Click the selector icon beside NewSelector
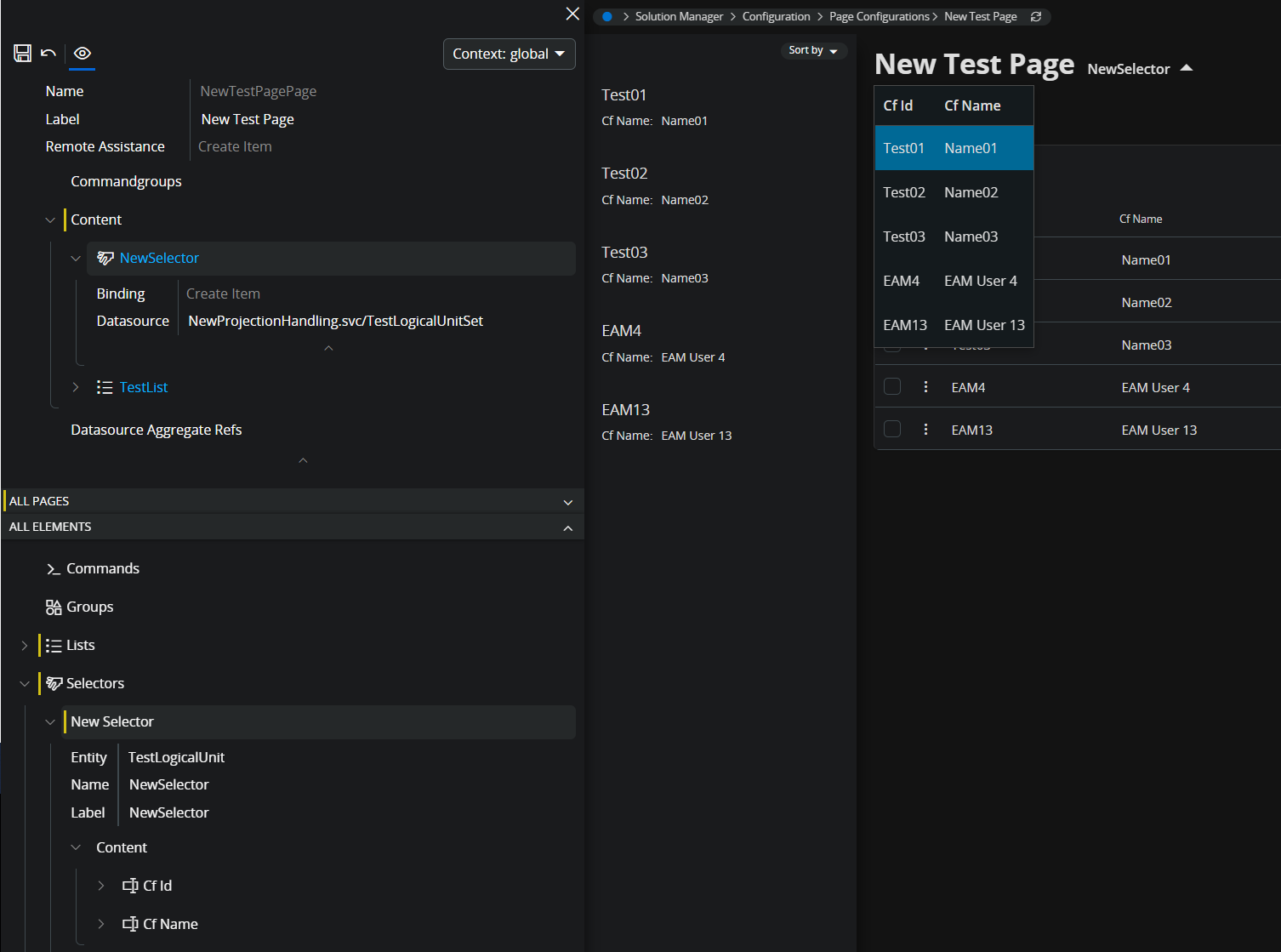Screen dimensions: 1281x952 [105, 258]
